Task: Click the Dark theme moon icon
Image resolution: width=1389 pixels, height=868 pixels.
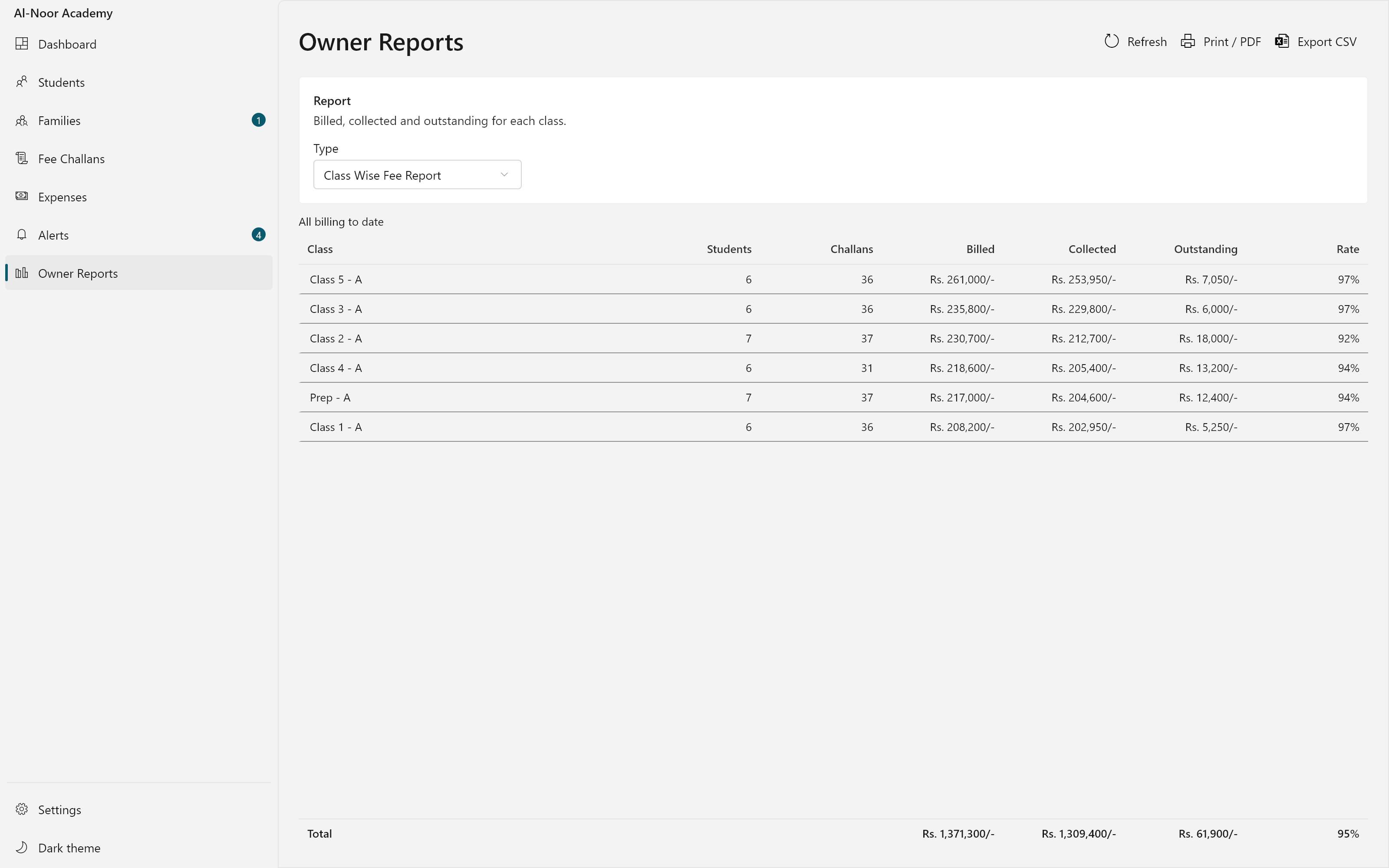Action: pyautogui.click(x=22, y=847)
